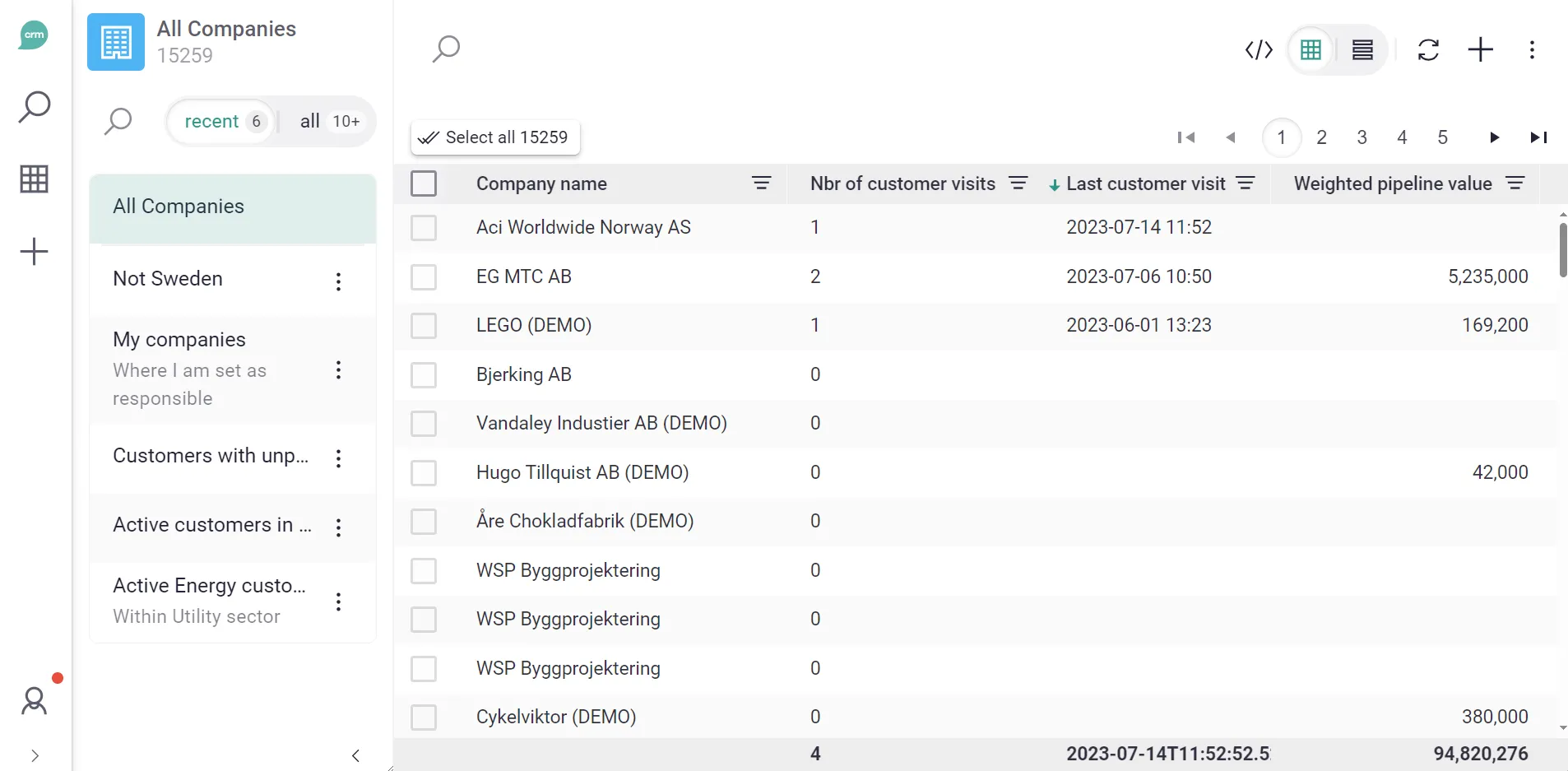Go to page 3 of results

tap(1362, 137)
